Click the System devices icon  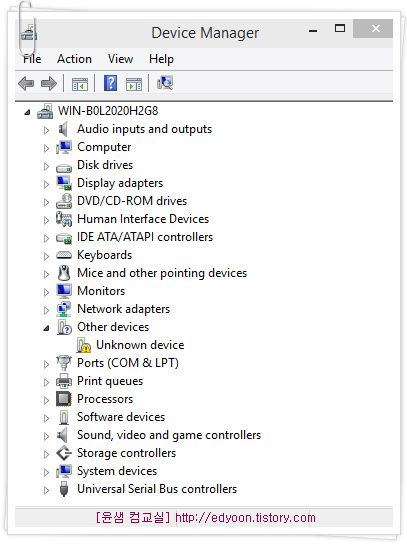click(x=64, y=471)
